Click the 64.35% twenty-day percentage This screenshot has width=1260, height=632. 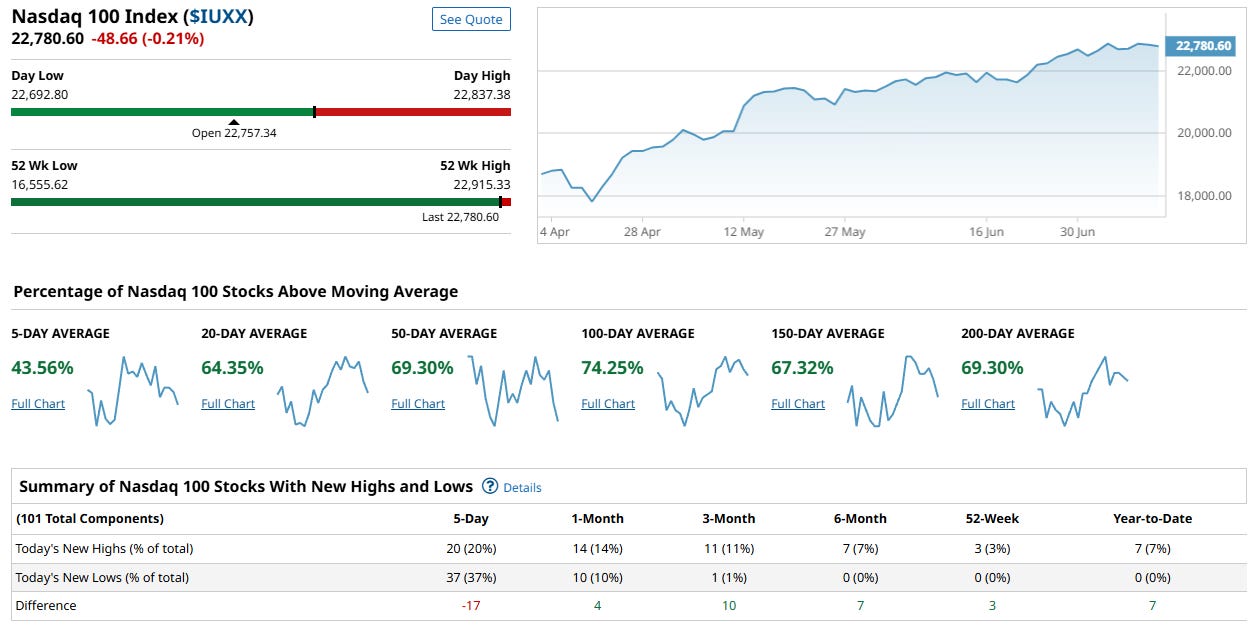point(233,368)
